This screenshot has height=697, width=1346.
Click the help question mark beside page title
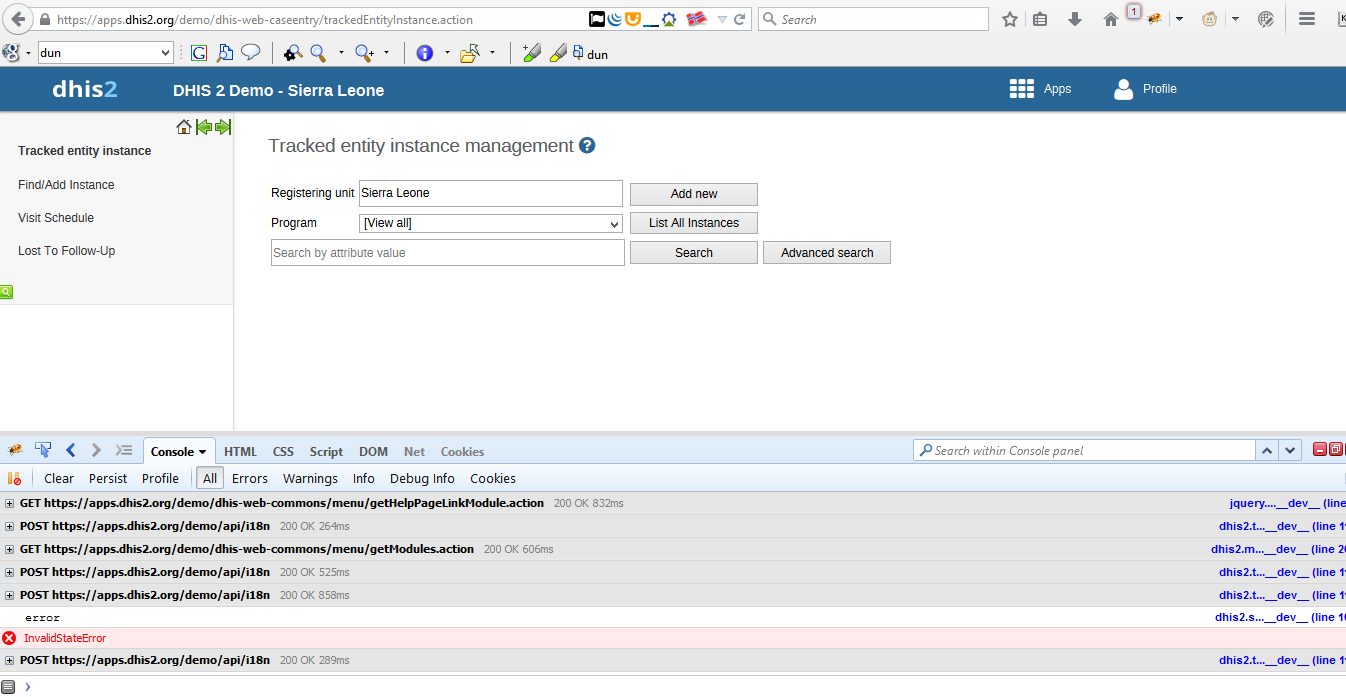point(587,146)
